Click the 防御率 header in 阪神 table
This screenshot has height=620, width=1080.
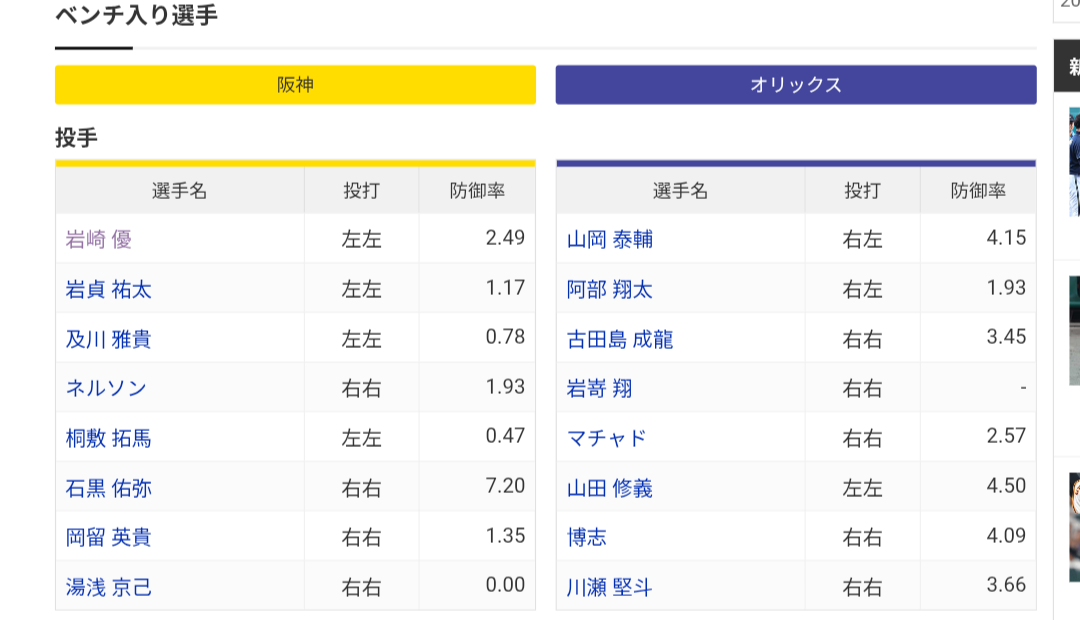click(477, 191)
